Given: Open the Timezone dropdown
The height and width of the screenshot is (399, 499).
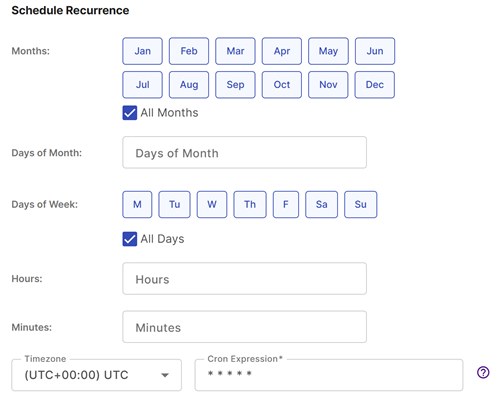Looking at the screenshot, I should [x=97, y=375].
